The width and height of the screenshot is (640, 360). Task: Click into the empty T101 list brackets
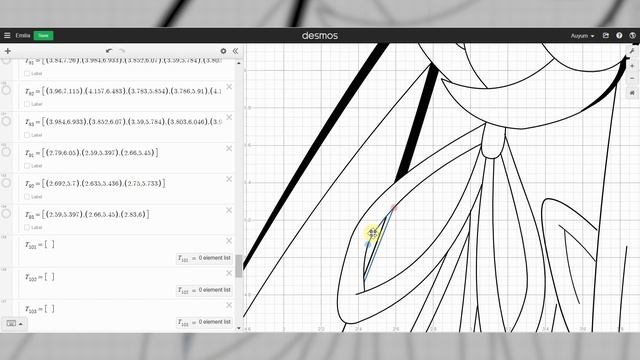(x=49, y=244)
